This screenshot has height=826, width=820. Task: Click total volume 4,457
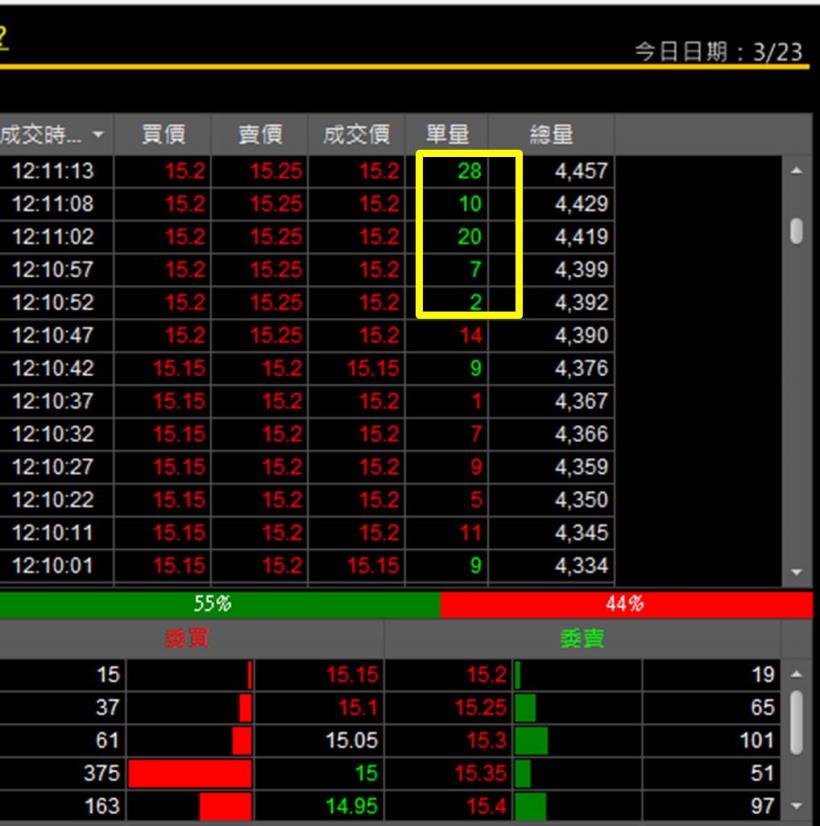[581, 171]
